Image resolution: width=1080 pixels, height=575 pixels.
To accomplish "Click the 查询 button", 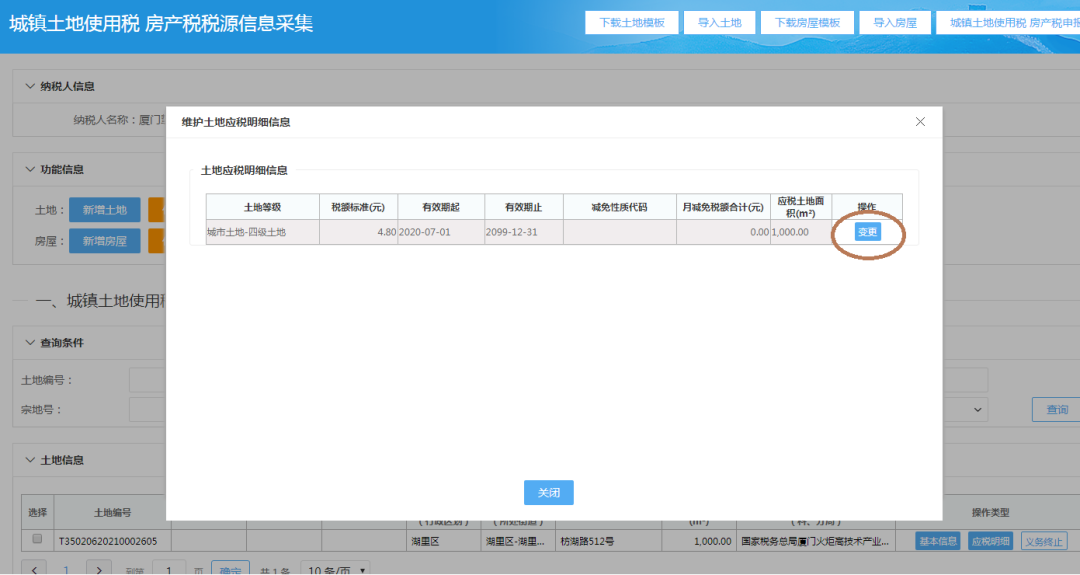I will [x=1056, y=410].
